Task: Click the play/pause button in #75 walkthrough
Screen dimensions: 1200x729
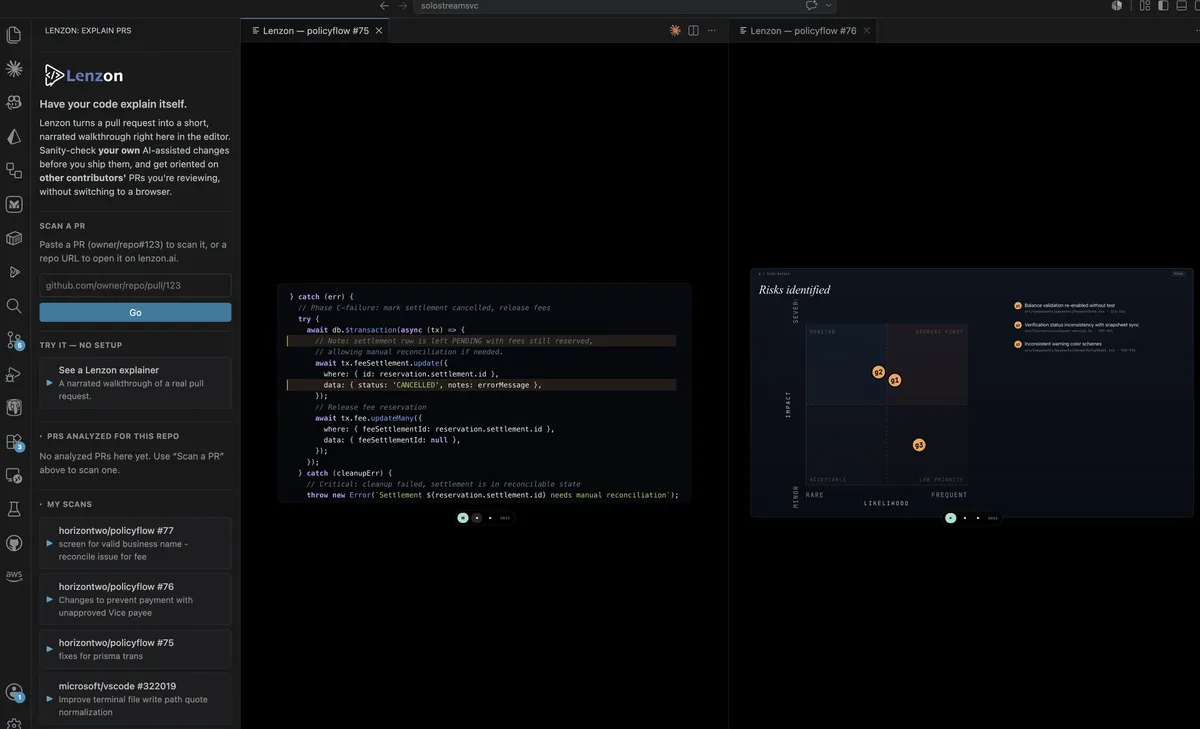Action: click(x=463, y=518)
